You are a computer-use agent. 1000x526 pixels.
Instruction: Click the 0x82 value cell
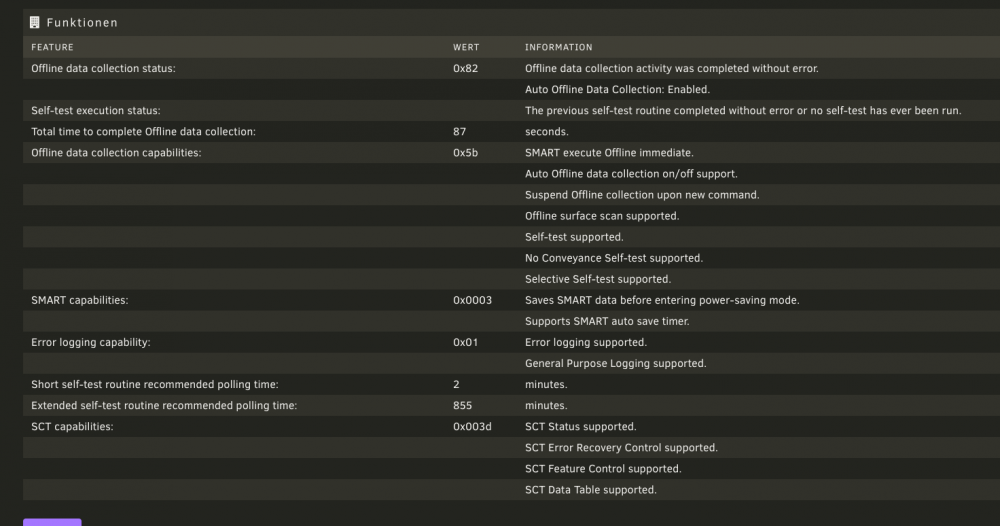click(x=466, y=68)
